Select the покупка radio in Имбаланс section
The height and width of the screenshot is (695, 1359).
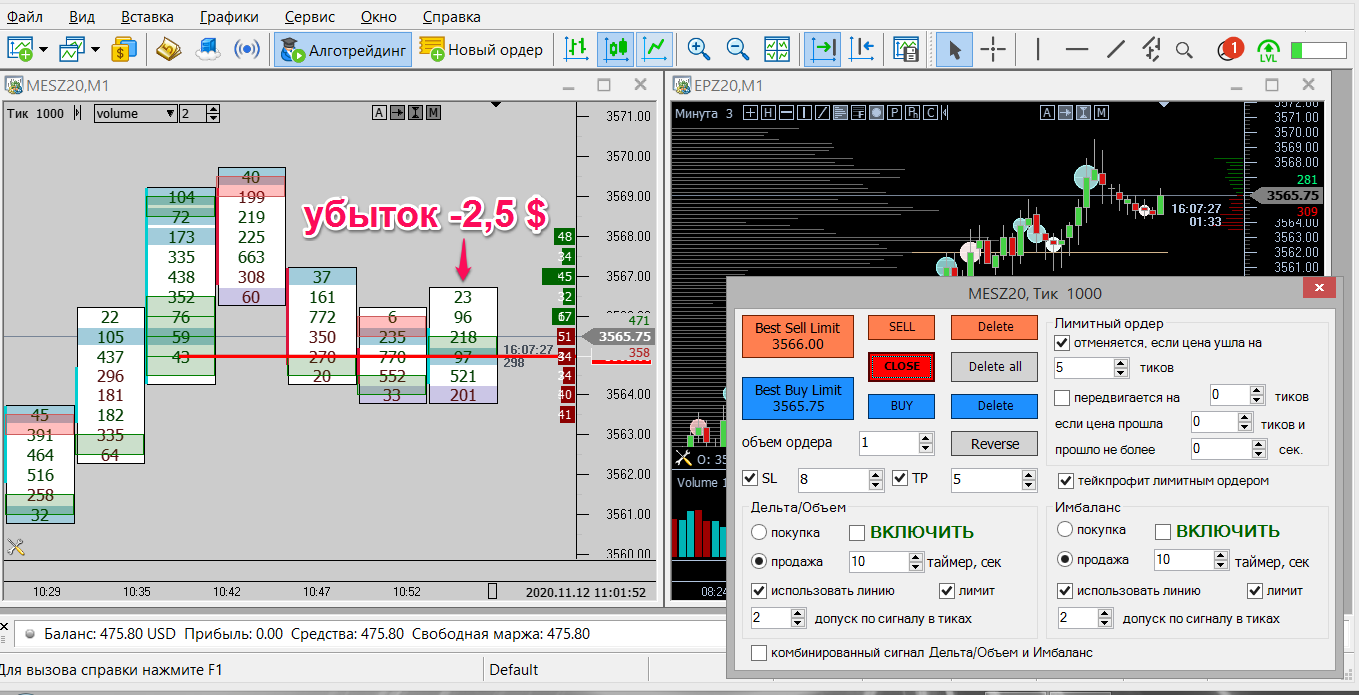click(1065, 530)
